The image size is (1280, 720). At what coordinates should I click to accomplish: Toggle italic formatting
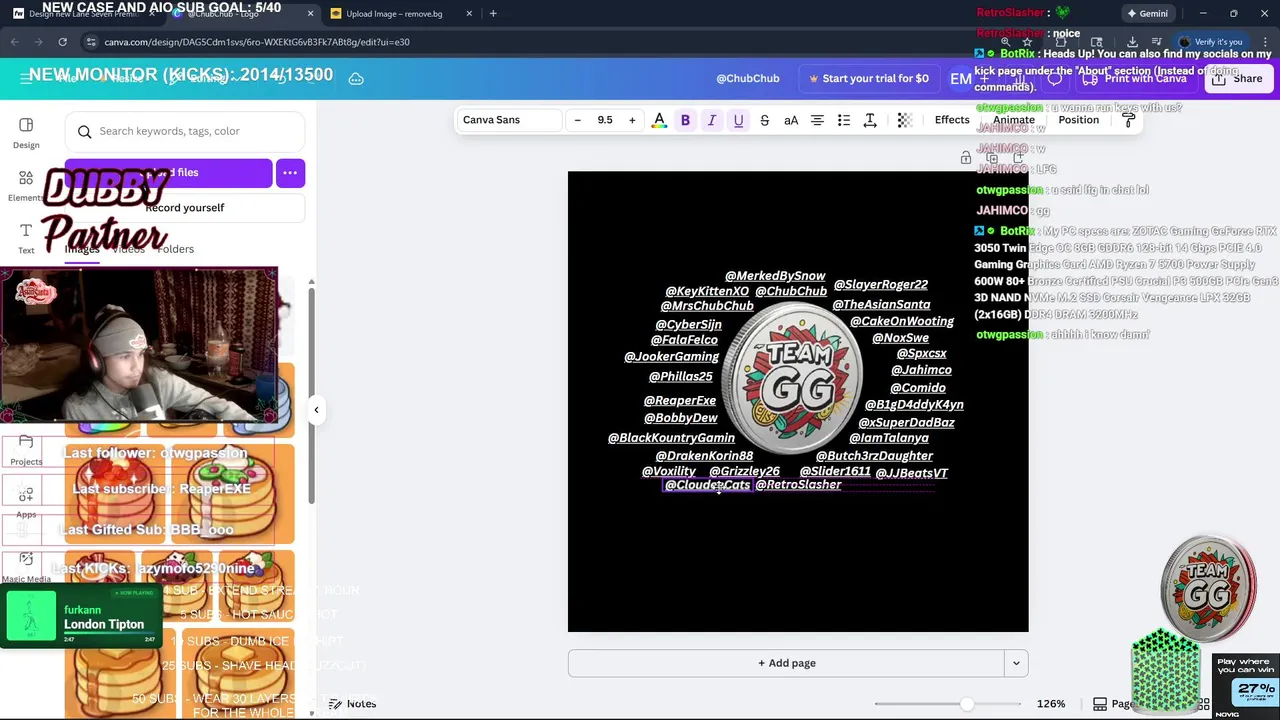point(712,120)
